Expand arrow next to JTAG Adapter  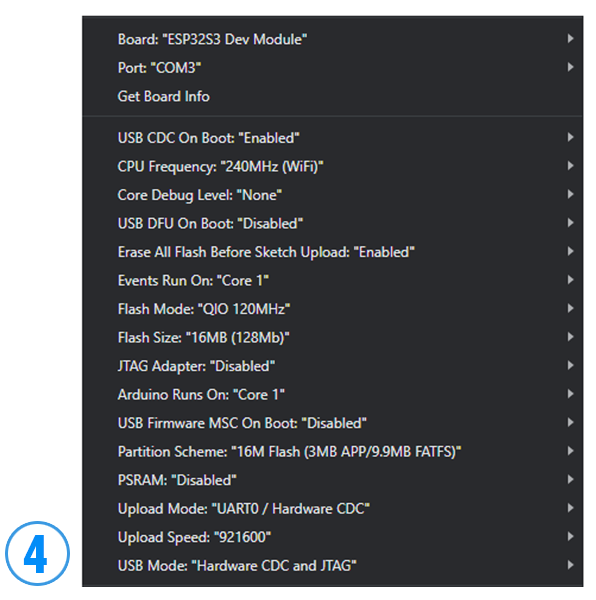pyautogui.click(x=570, y=365)
